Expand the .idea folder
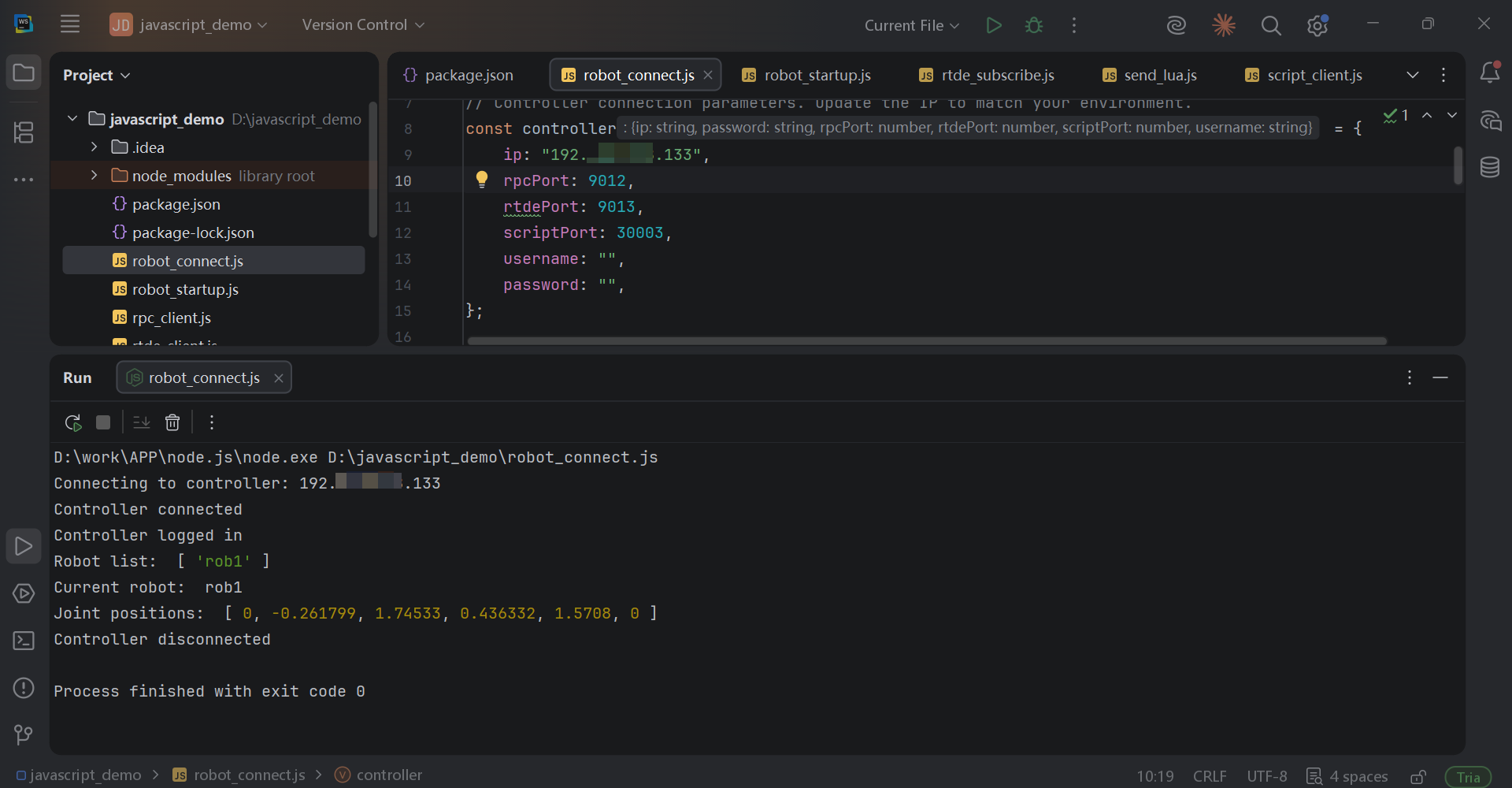Image resolution: width=1512 pixels, height=788 pixels. (x=94, y=147)
